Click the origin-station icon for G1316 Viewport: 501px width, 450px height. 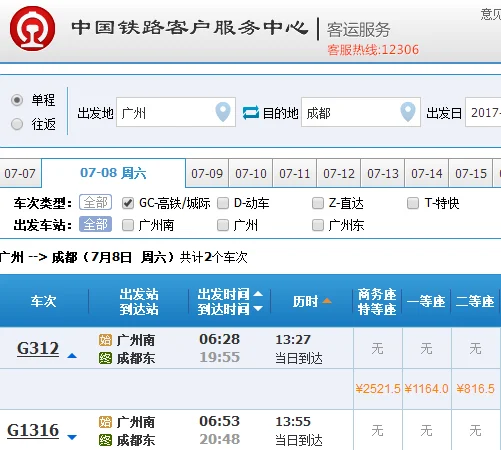105,422
